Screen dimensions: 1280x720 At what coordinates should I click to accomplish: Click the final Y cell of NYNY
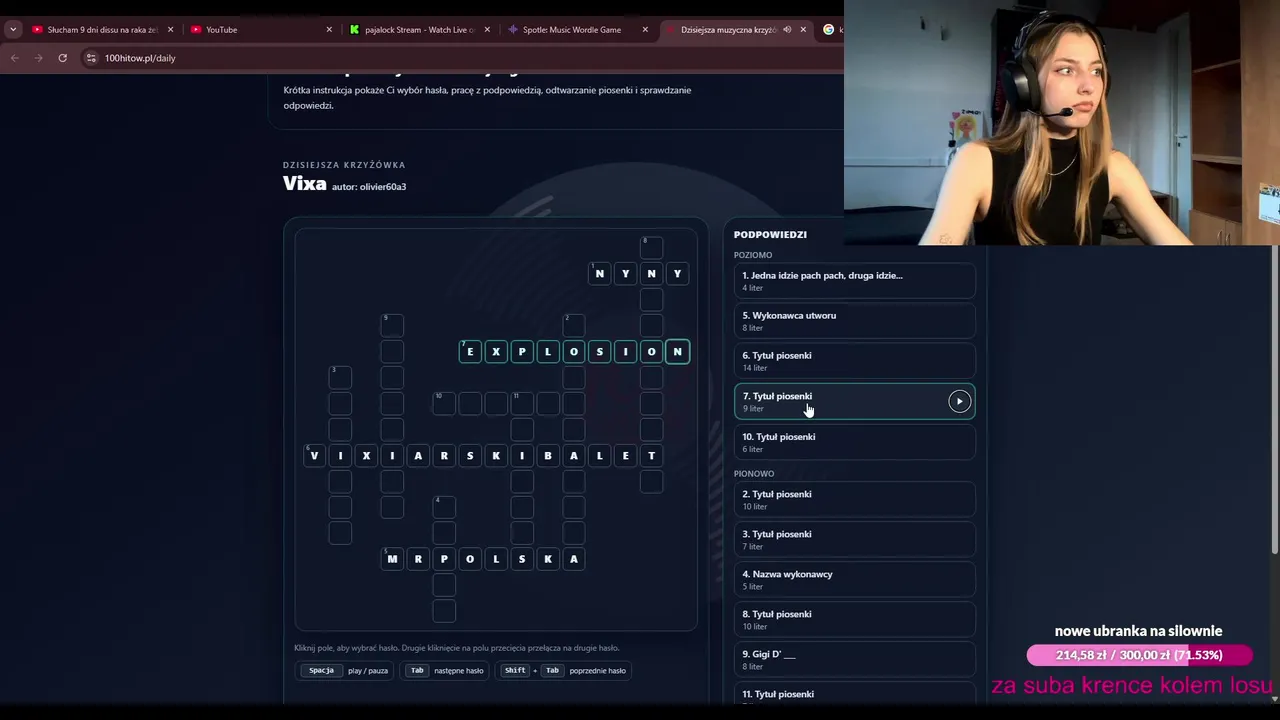(677, 273)
